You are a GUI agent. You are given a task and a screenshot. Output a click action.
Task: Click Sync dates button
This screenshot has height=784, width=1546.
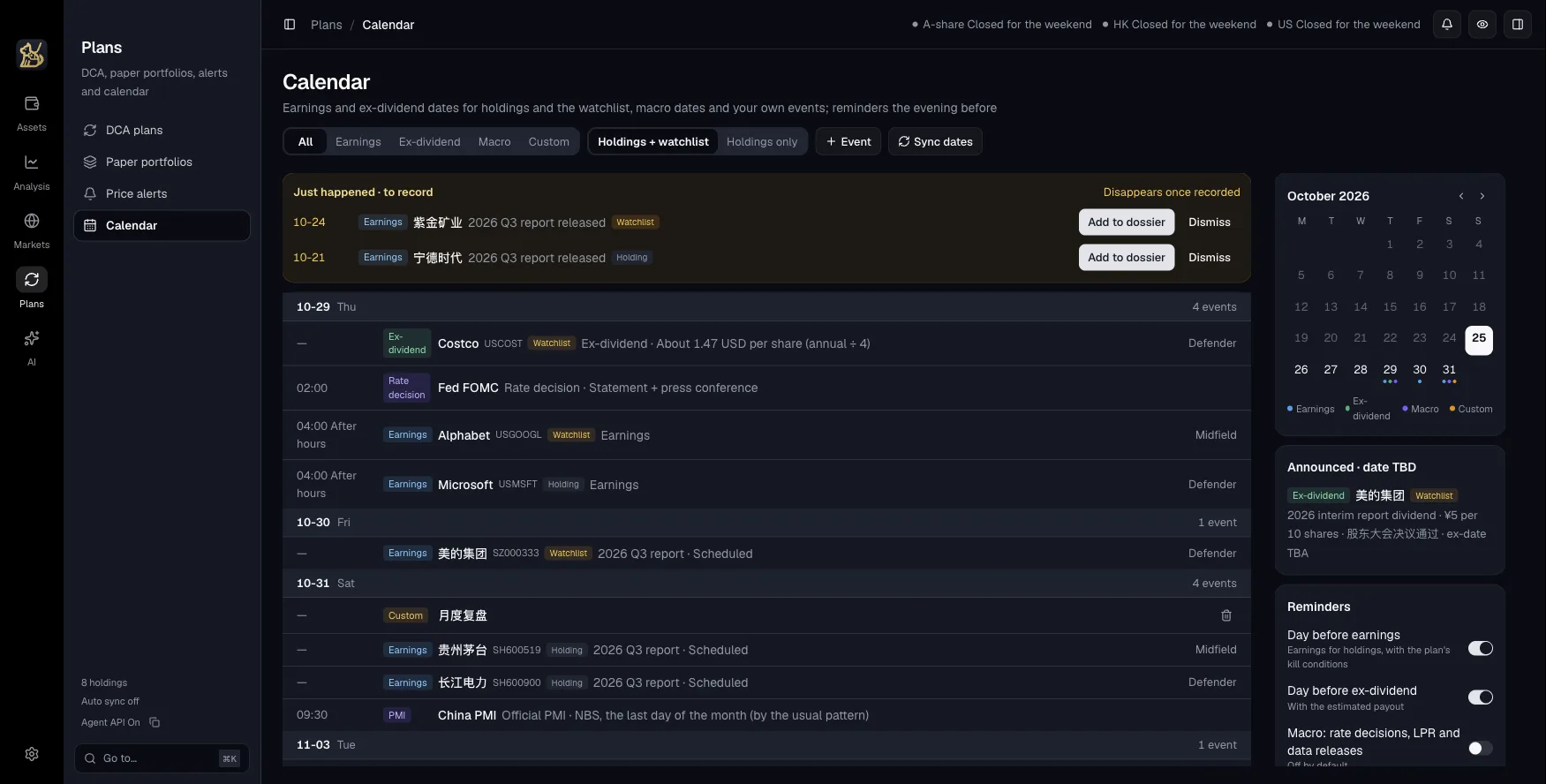tap(935, 141)
